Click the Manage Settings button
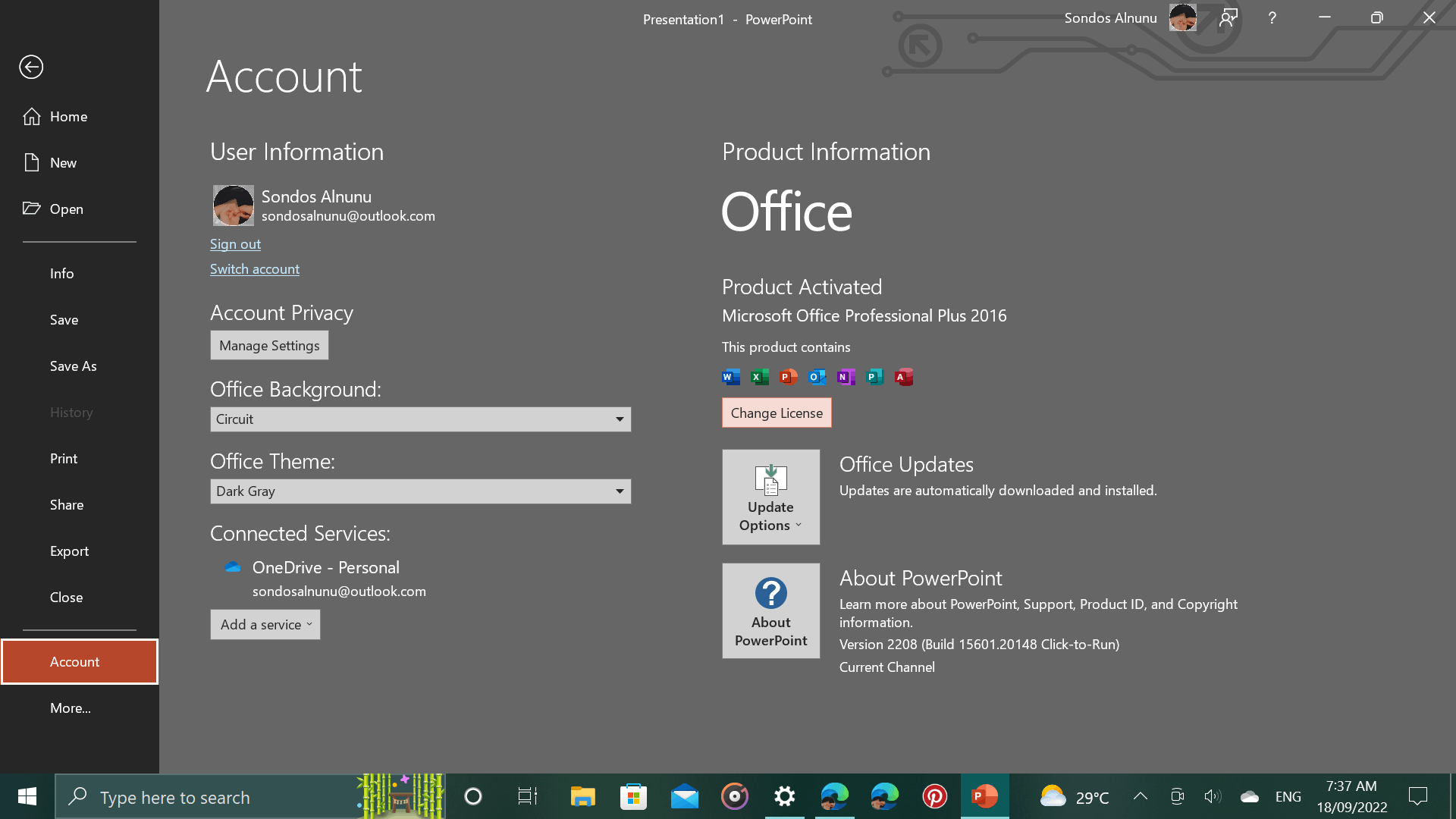Screen dimensions: 1456x819 (x=269, y=346)
